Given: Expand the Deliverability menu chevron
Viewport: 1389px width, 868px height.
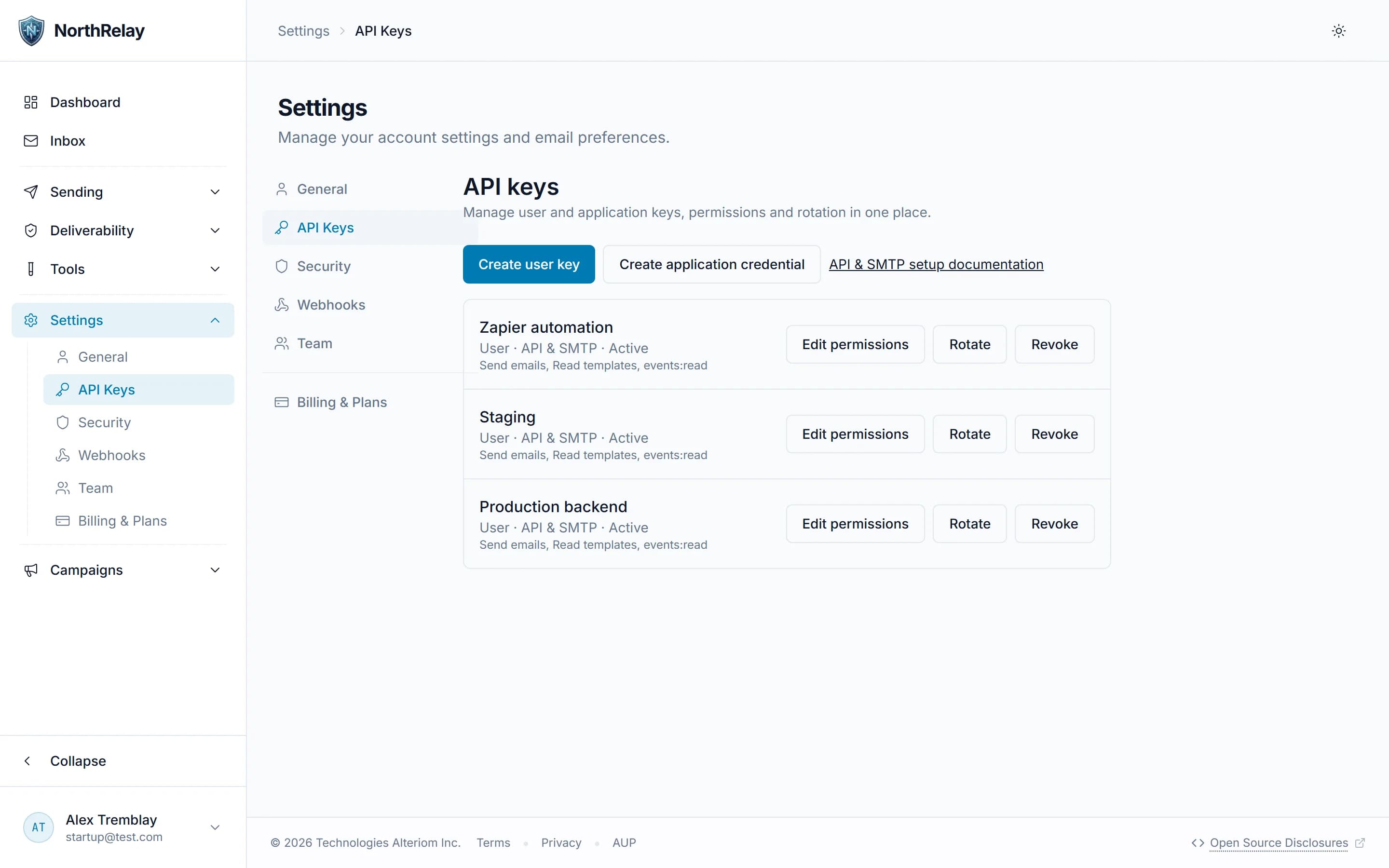Looking at the screenshot, I should coord(215,230).
